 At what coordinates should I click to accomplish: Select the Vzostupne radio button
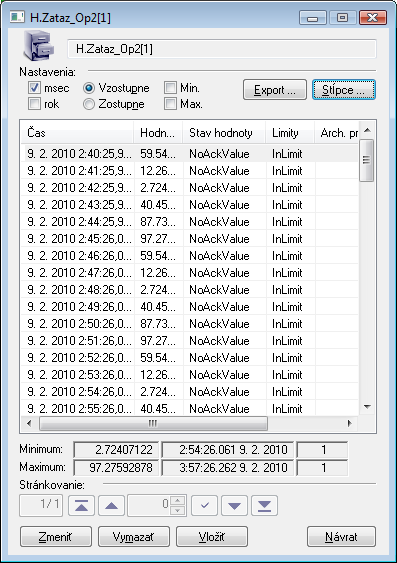pos(89,88)
